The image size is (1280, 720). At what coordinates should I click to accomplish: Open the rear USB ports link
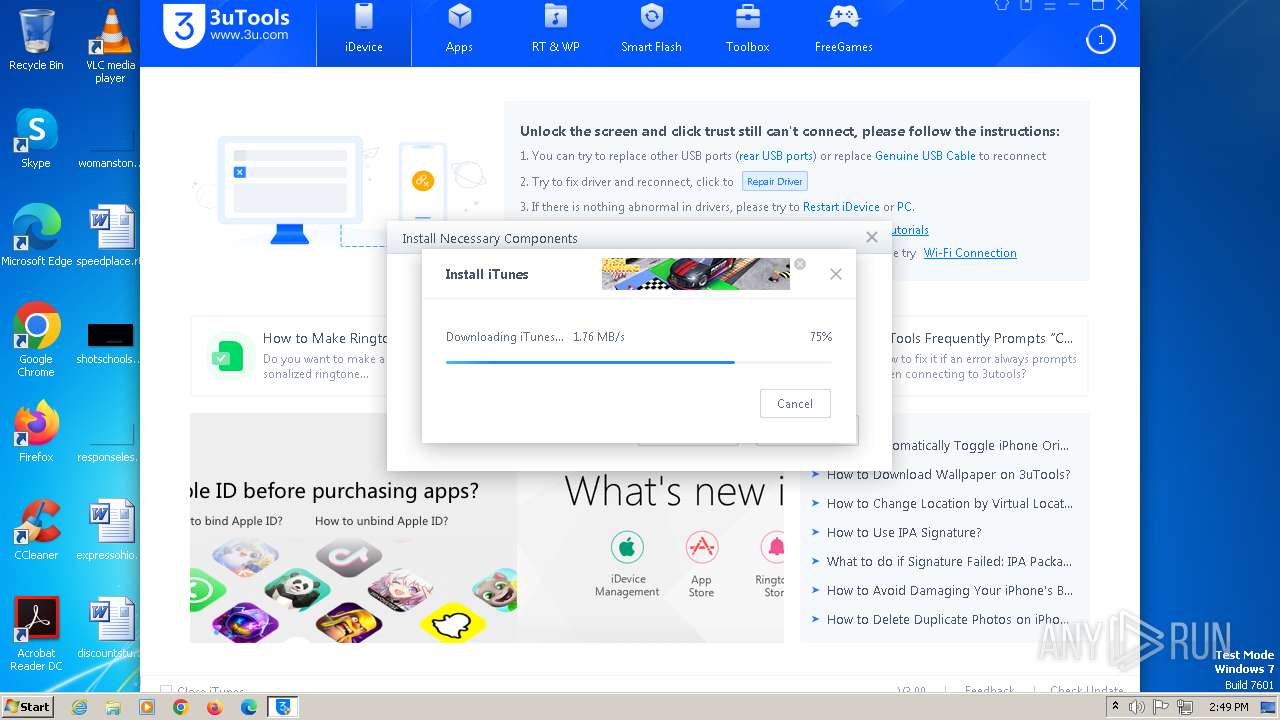[776, 156]
